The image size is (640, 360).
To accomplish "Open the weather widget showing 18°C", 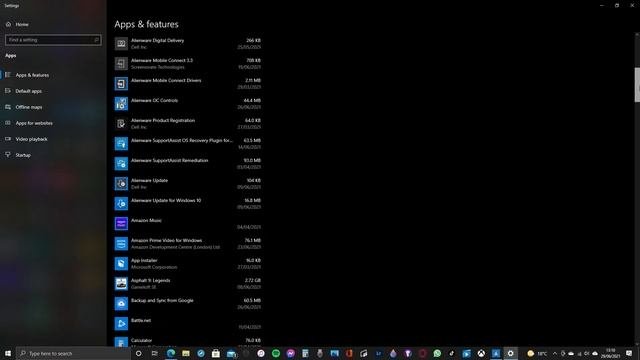I will click(x=537, y=353).
